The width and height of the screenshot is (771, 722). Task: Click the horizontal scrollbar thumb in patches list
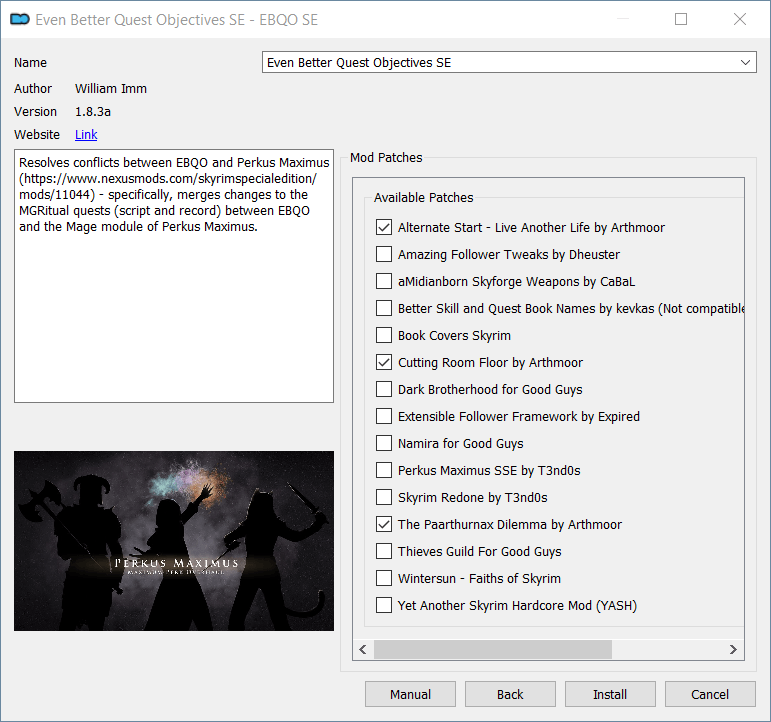493,649
